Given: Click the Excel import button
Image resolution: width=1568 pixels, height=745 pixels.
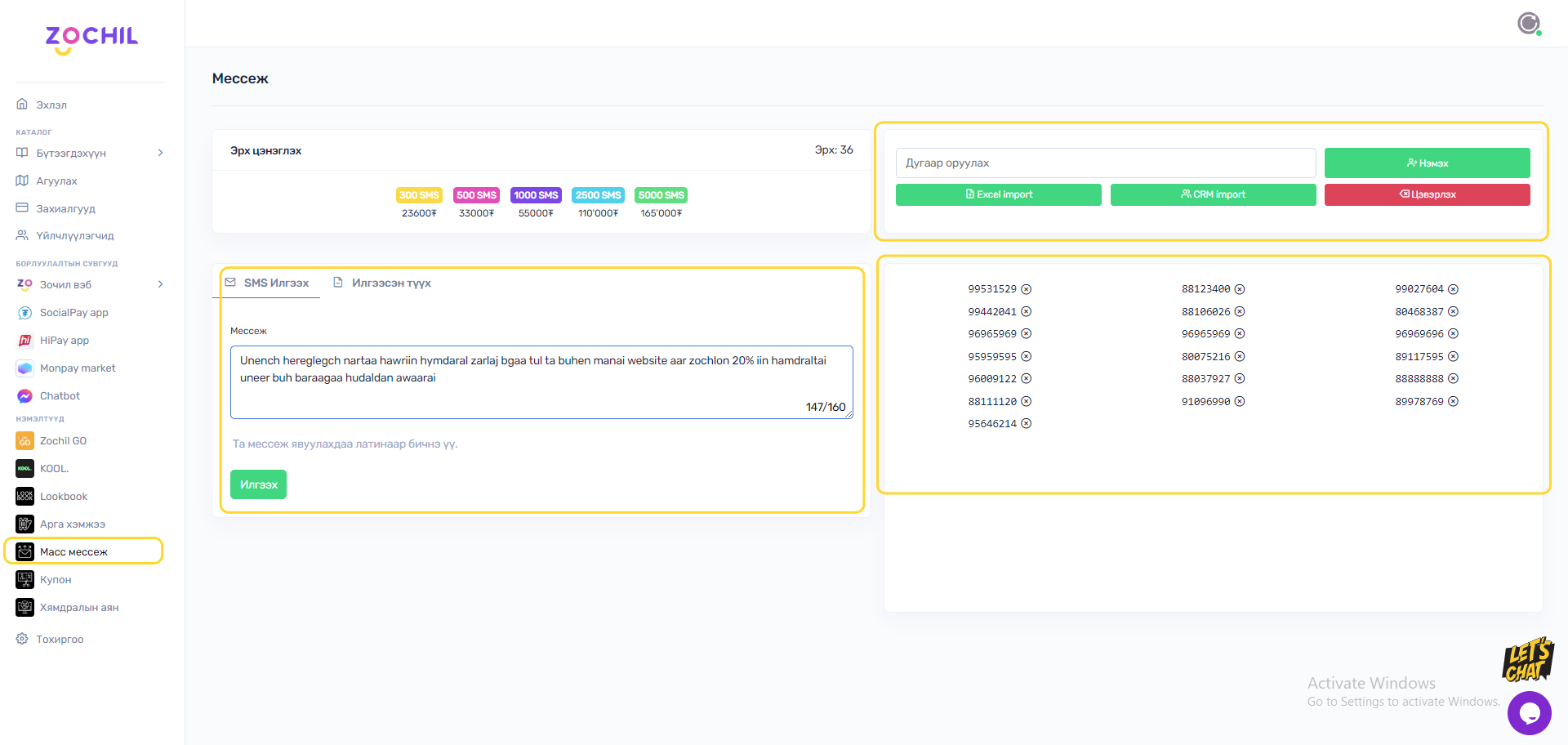Looking at the screenshot, I should point(998,194).
